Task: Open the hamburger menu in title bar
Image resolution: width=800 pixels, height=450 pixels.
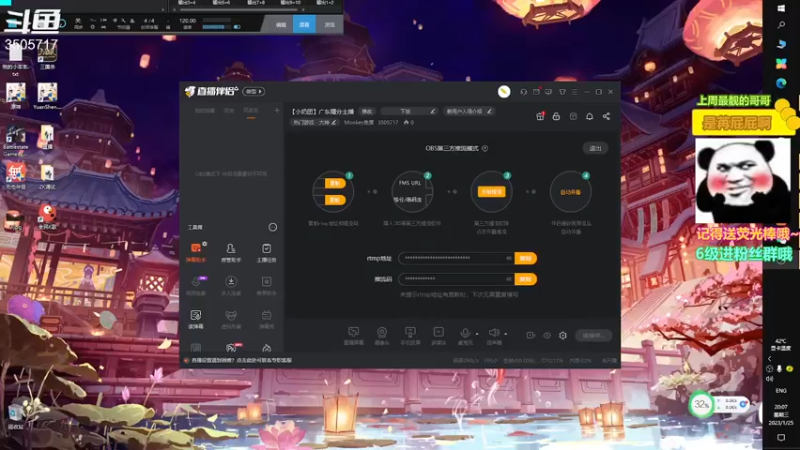Action: click(574, 92)
